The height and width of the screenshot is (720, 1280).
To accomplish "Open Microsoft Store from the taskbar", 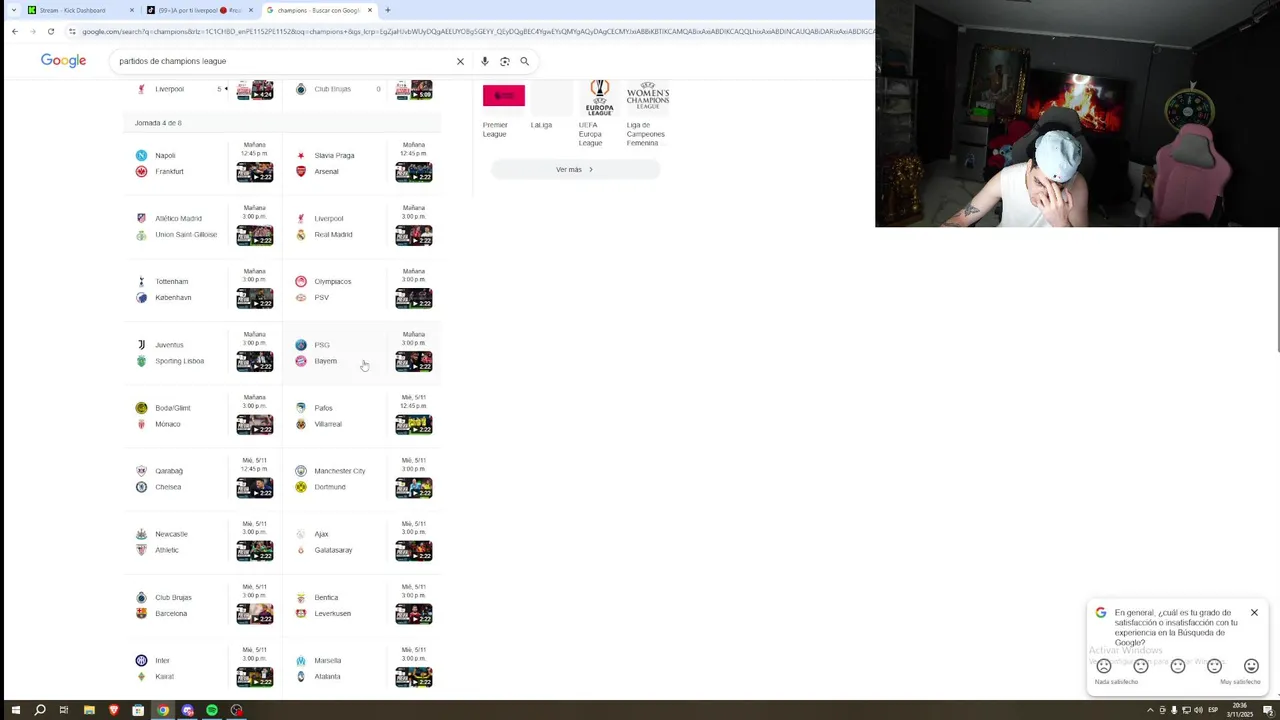I will tap(138, 710).
